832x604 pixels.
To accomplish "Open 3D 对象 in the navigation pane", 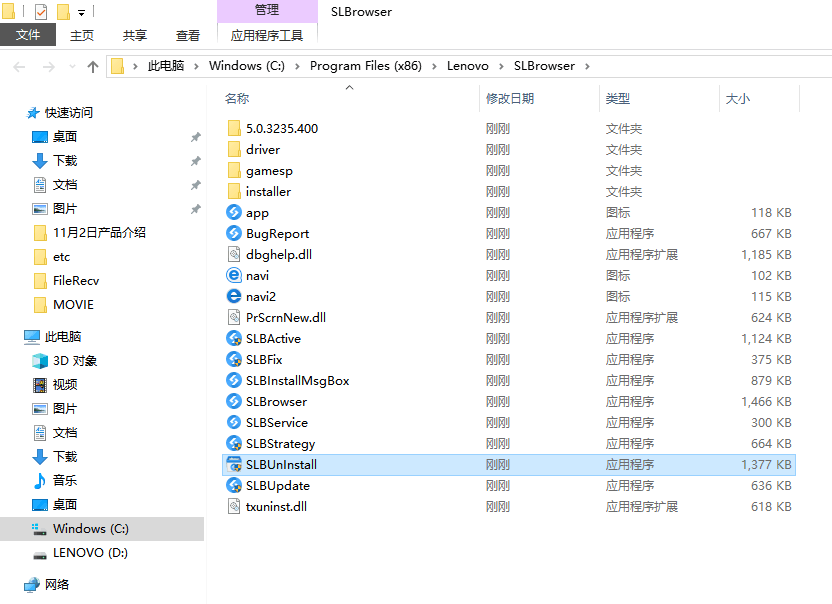I will pyautogui.click(x=75, y=361).
